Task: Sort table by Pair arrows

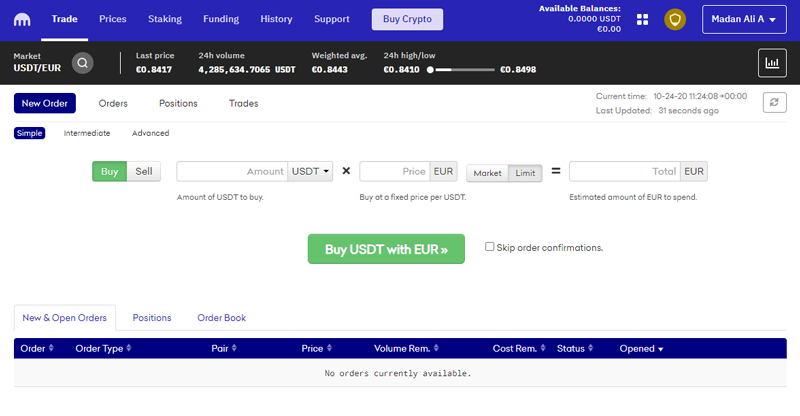Action: click(234, 348)
